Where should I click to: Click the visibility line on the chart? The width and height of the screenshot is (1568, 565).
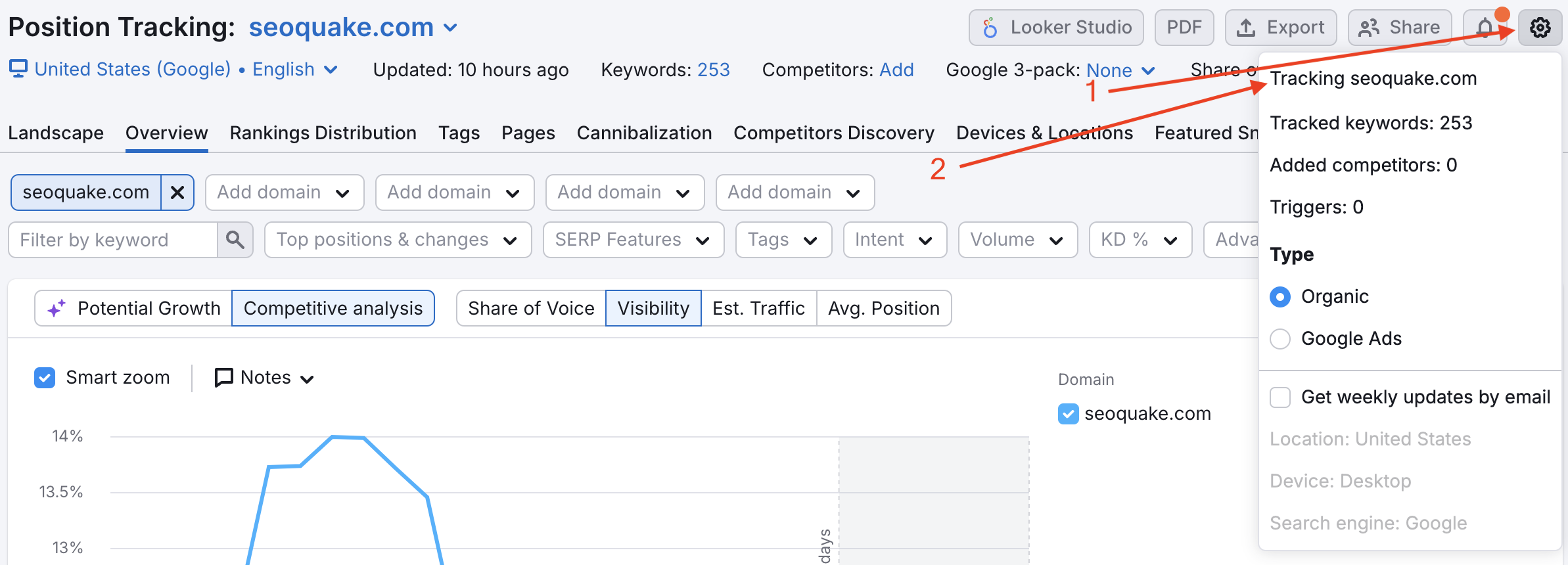pos(348,437)
